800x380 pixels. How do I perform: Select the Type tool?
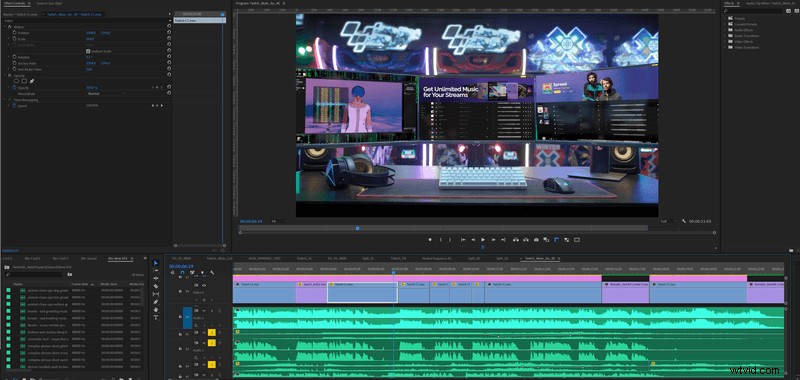point(156,317)
